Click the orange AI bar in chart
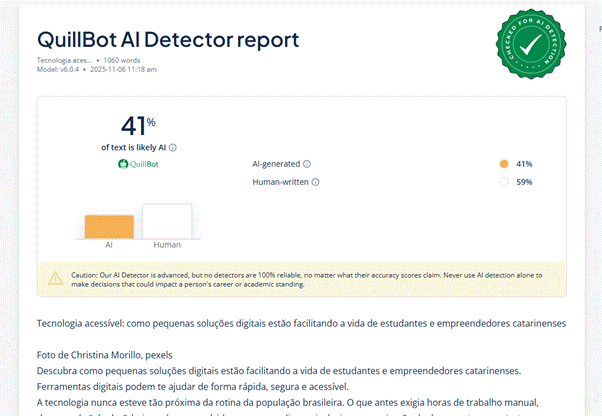The height and width of the screenshot is (416, 602). pos(109,226)
